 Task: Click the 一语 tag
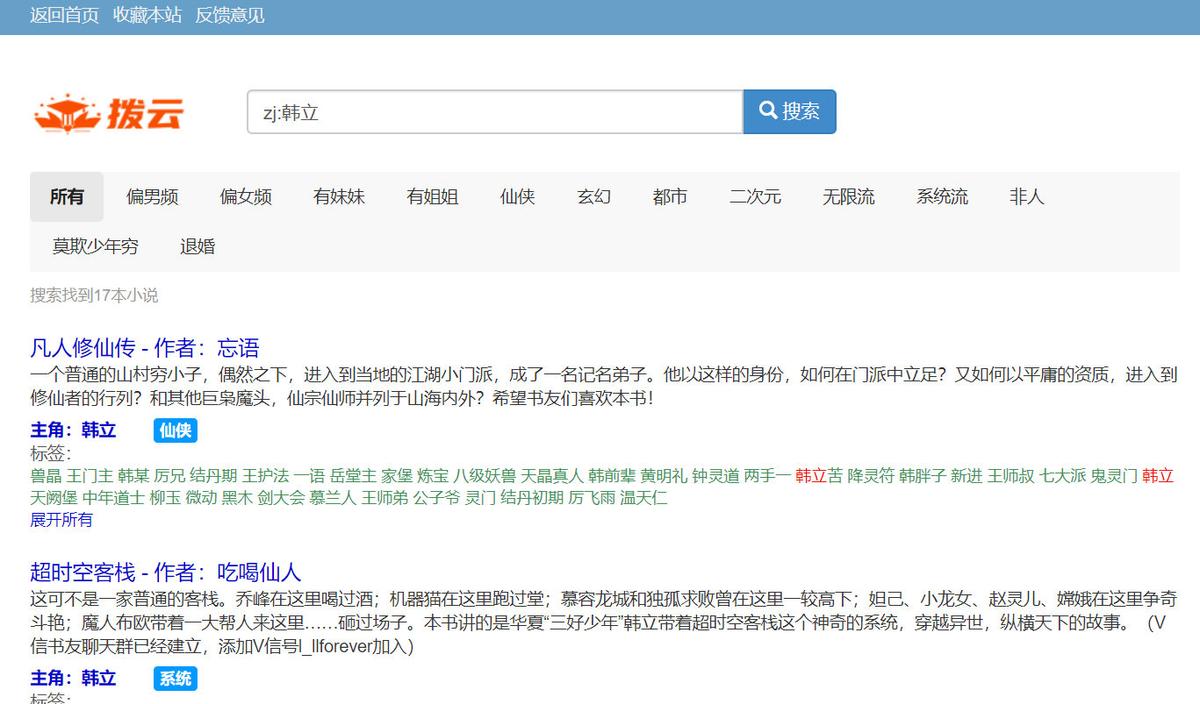point(310,476)
